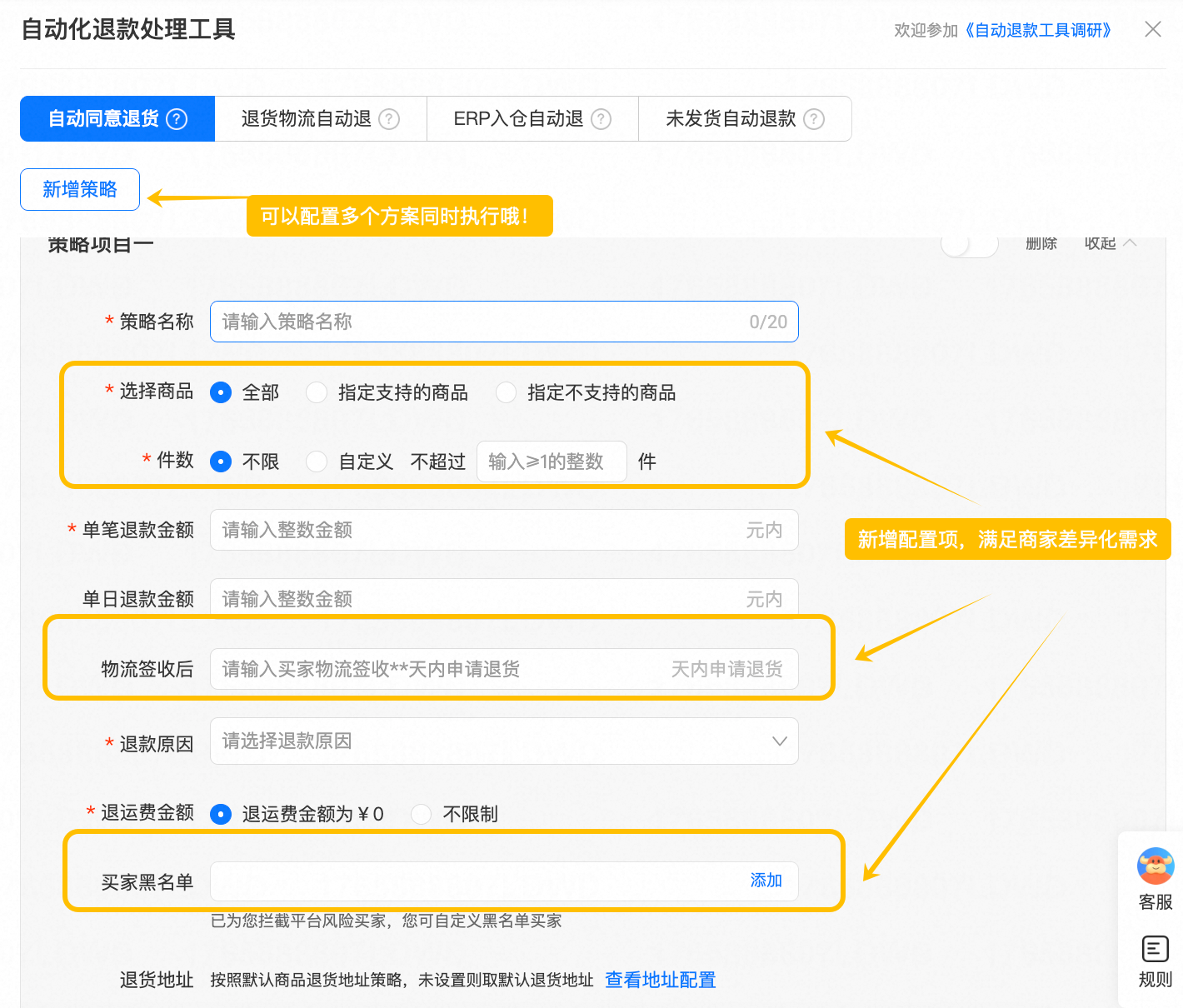Switch to 未发货自动退款 tab
Image resolution: width=1183 pixels, height=1008 pixels.
tap(731, 119)
